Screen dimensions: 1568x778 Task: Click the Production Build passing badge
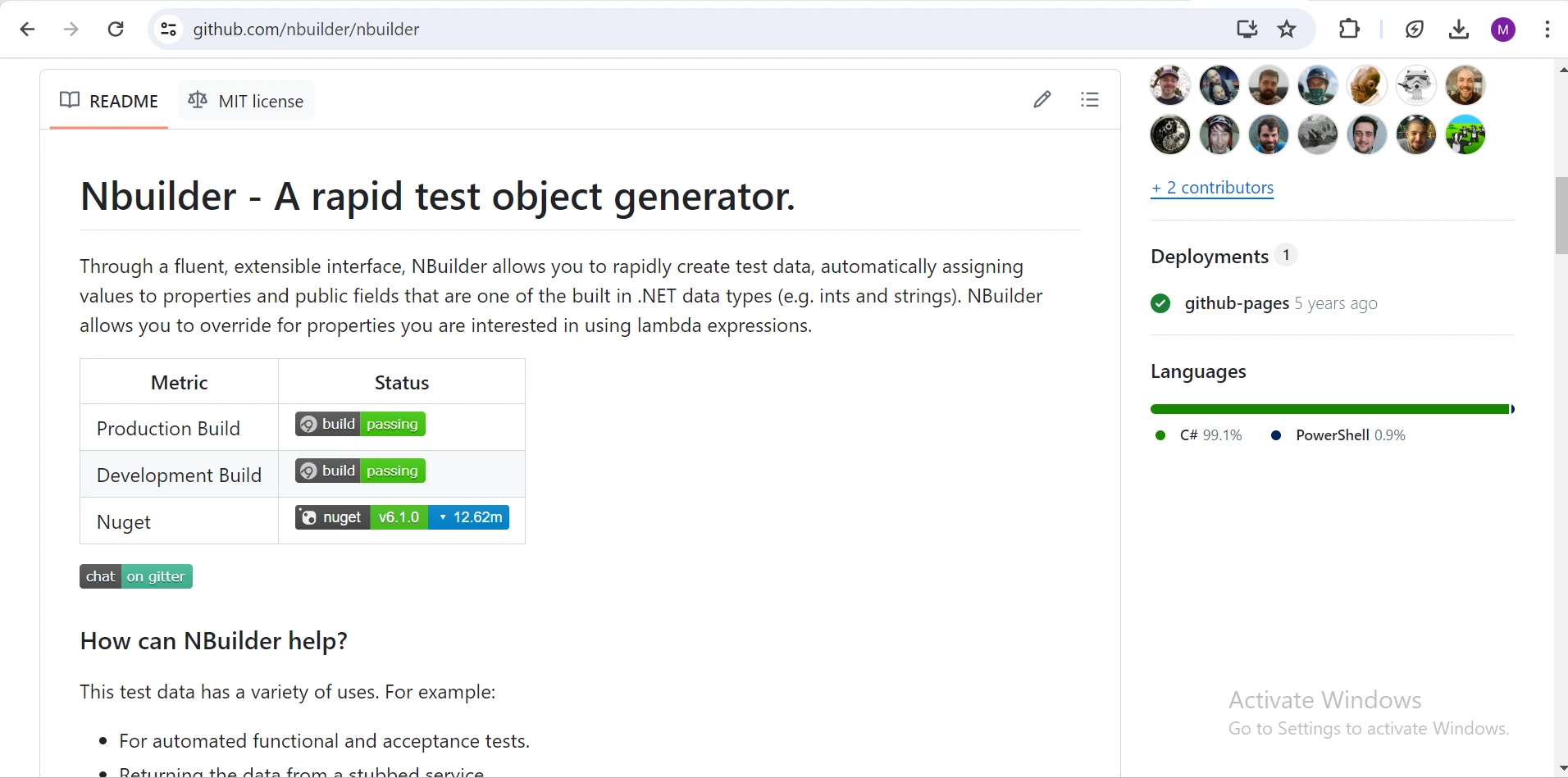click(360, 424)
